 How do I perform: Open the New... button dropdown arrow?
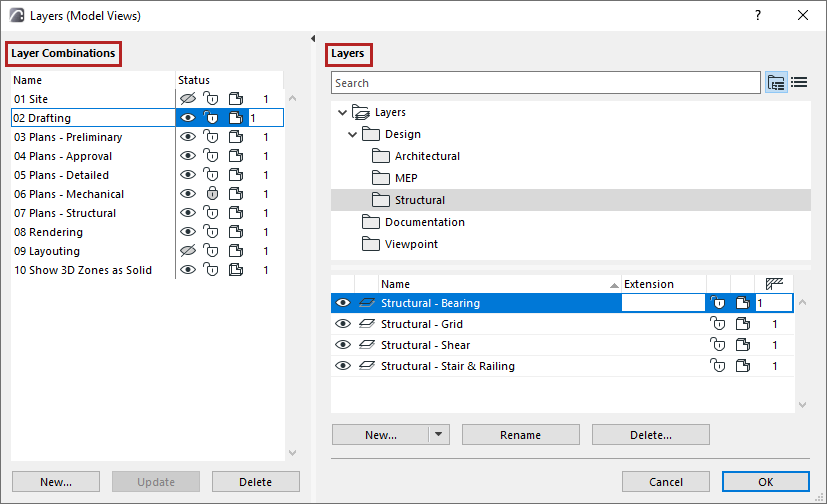[x=438, y=435]
